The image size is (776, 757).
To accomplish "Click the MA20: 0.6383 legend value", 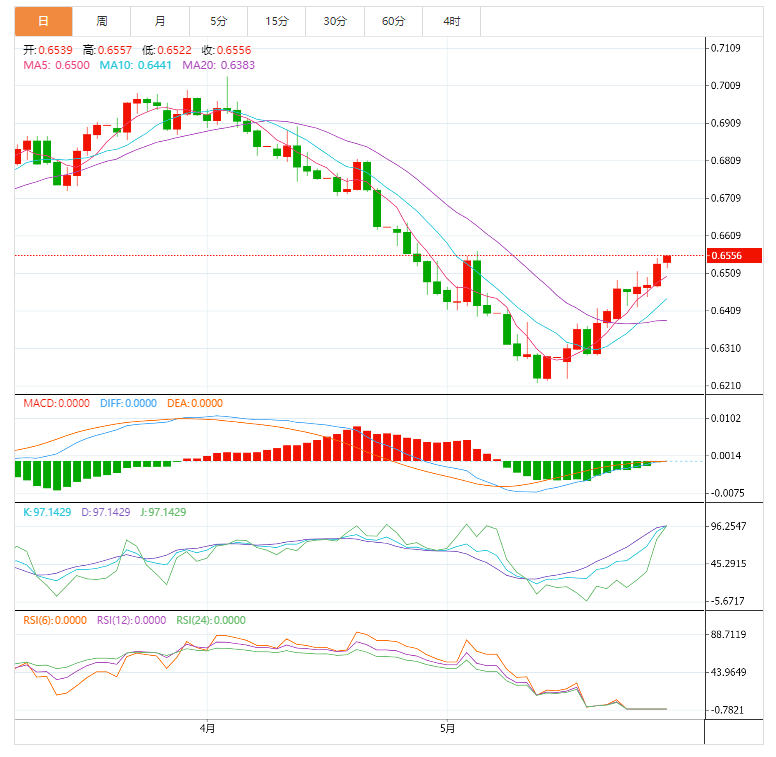I will 218,65.
